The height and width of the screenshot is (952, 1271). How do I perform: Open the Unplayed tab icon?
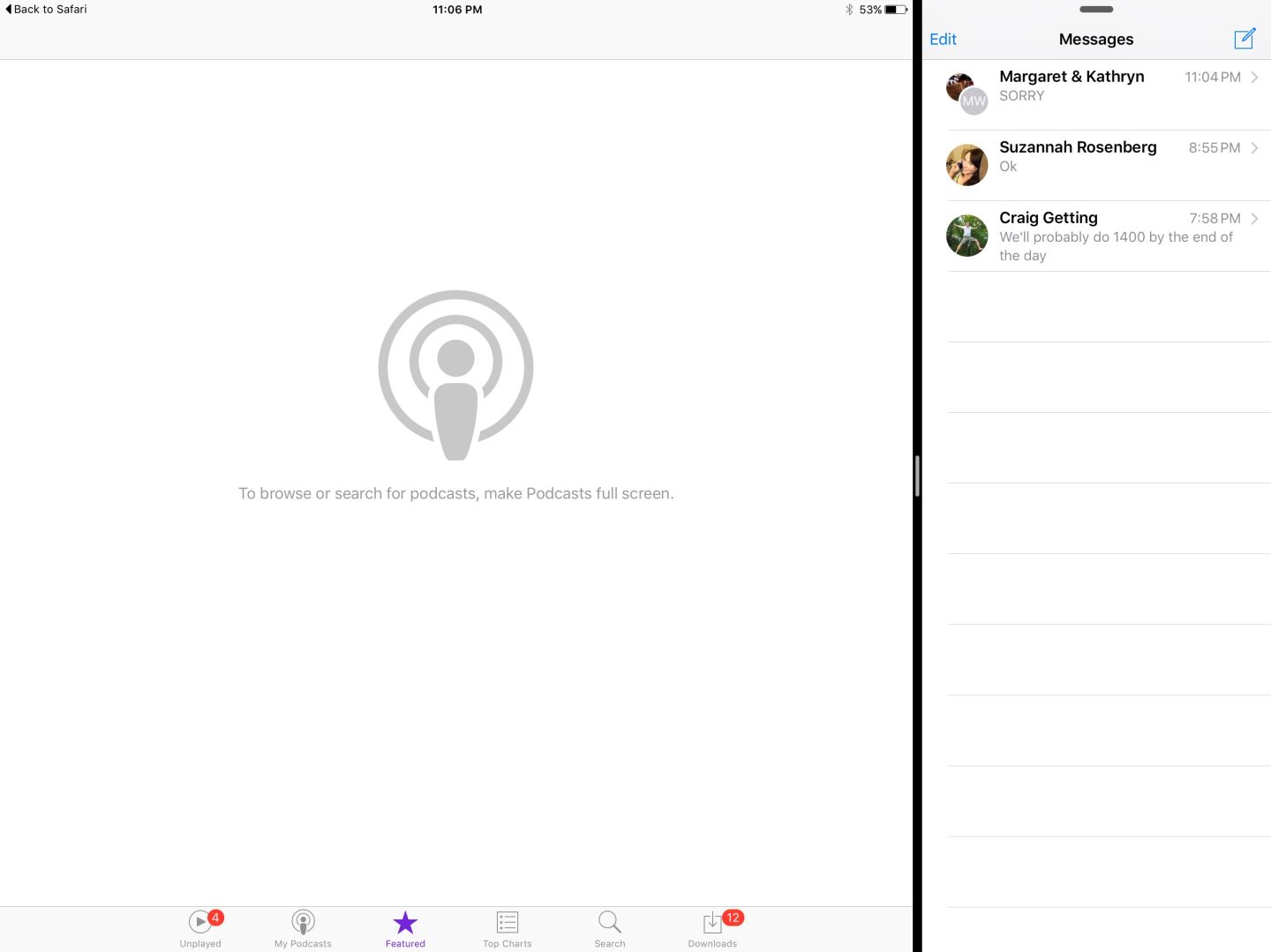coord(201,923)
